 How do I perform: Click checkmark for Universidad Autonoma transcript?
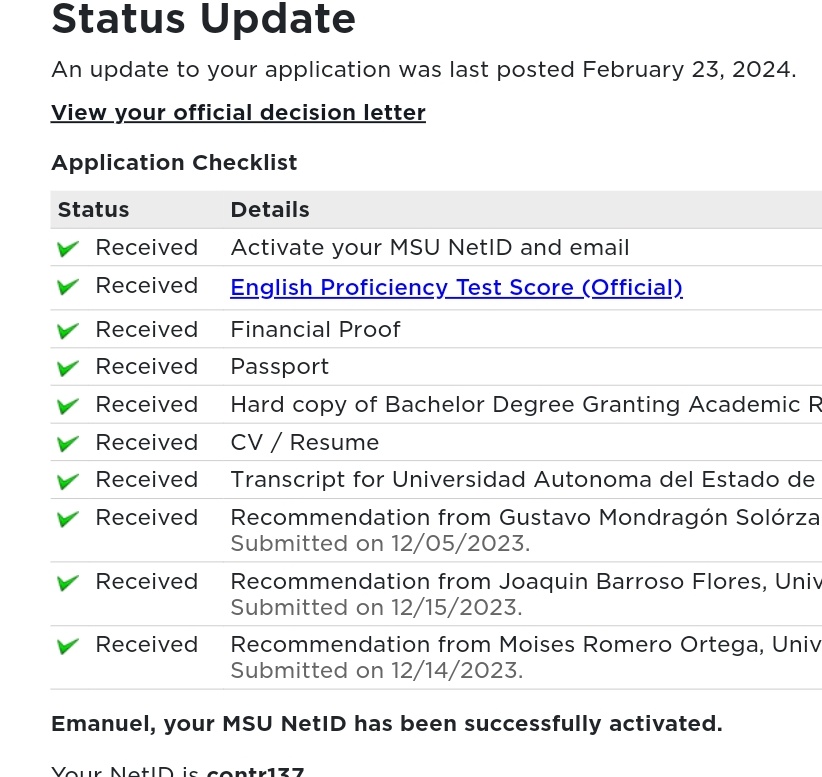coord(68,481)
